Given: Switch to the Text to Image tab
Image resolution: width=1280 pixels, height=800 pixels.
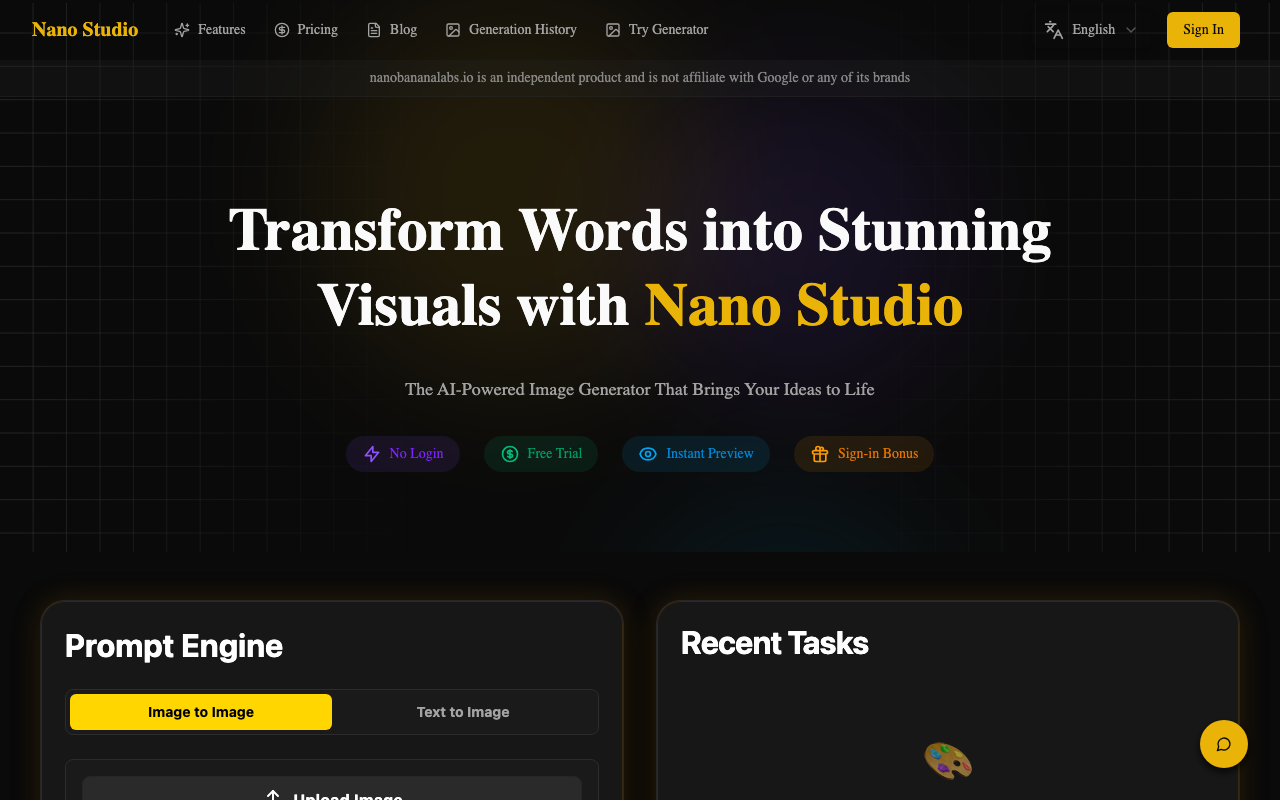Looking at the screenshot, I should 463,712.
